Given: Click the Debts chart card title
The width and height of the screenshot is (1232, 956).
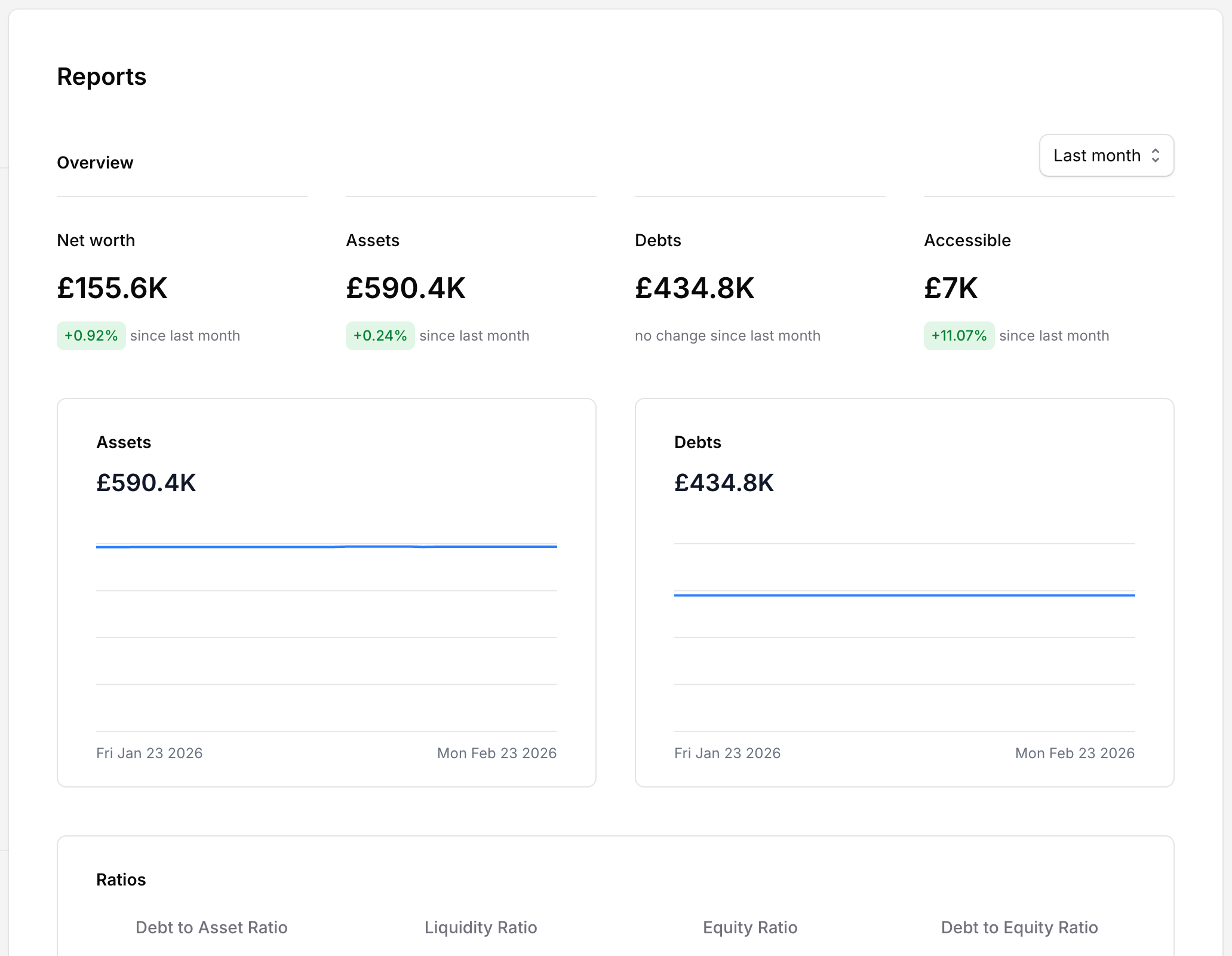Looking at the screenshot, I should (x=698, y=442).
